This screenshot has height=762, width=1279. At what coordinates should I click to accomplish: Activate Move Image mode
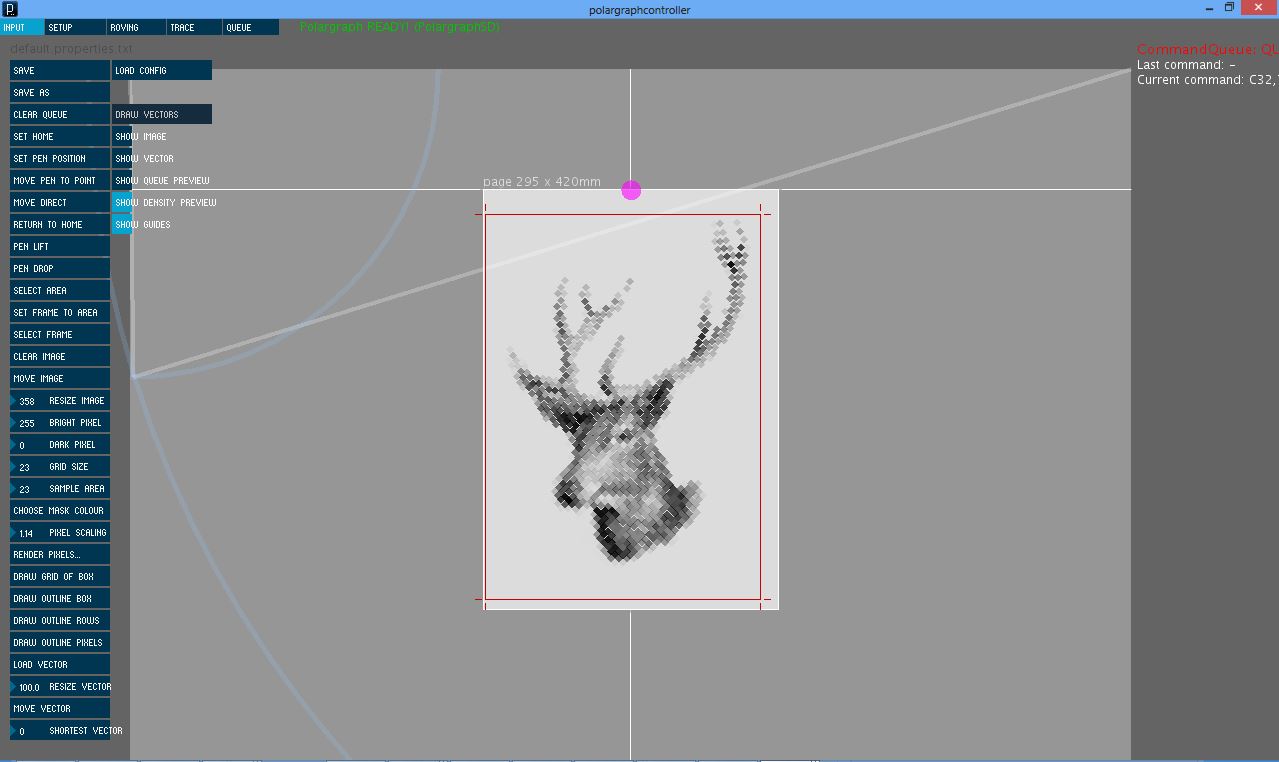(60, 378)
